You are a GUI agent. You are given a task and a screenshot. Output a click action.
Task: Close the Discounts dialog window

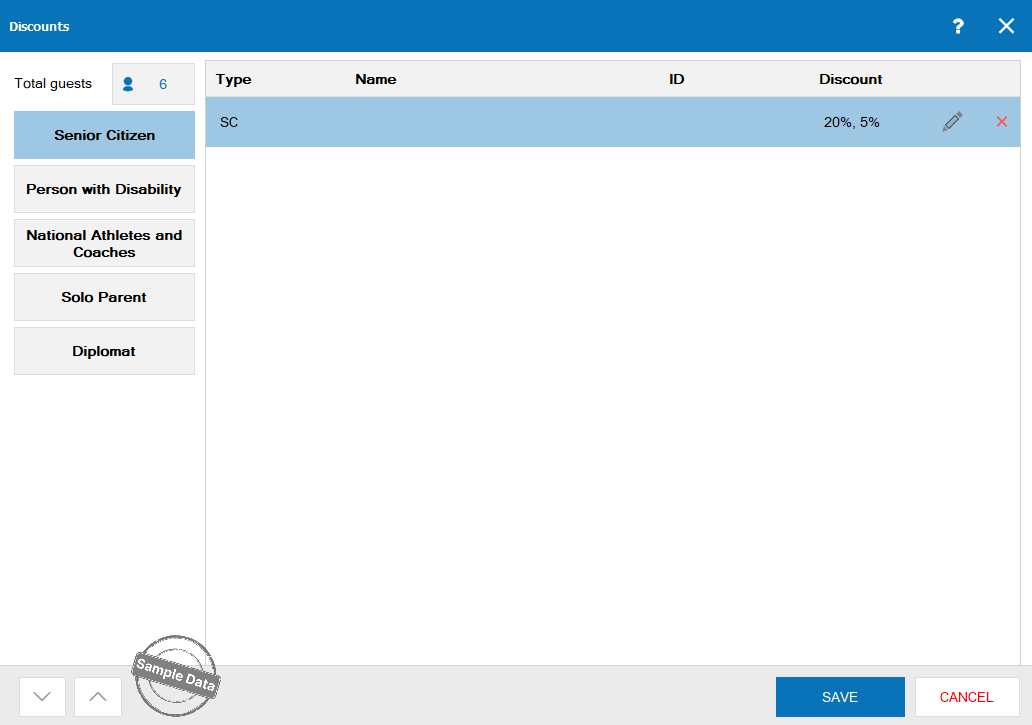pyautogui.click(x=1006, y=27)
